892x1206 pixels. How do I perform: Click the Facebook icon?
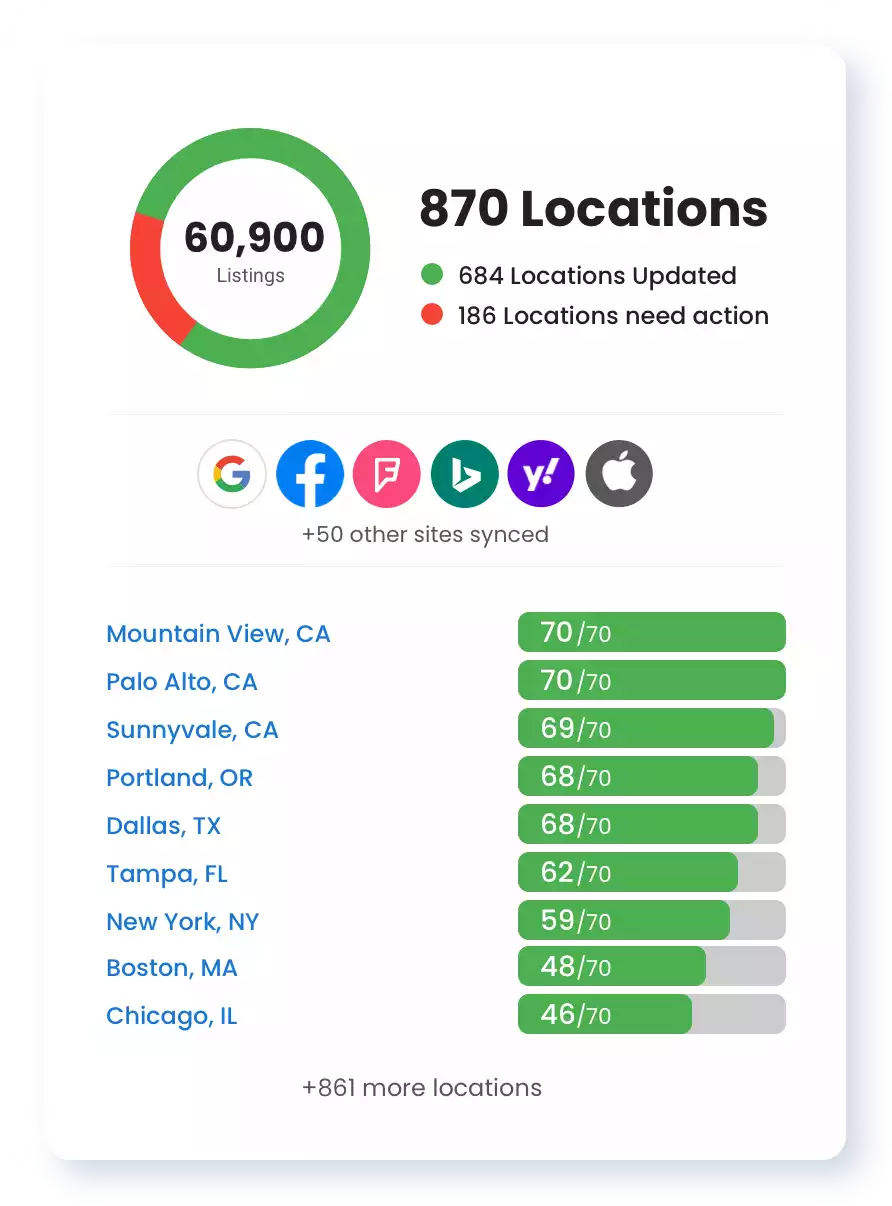(x=310, y=475)
